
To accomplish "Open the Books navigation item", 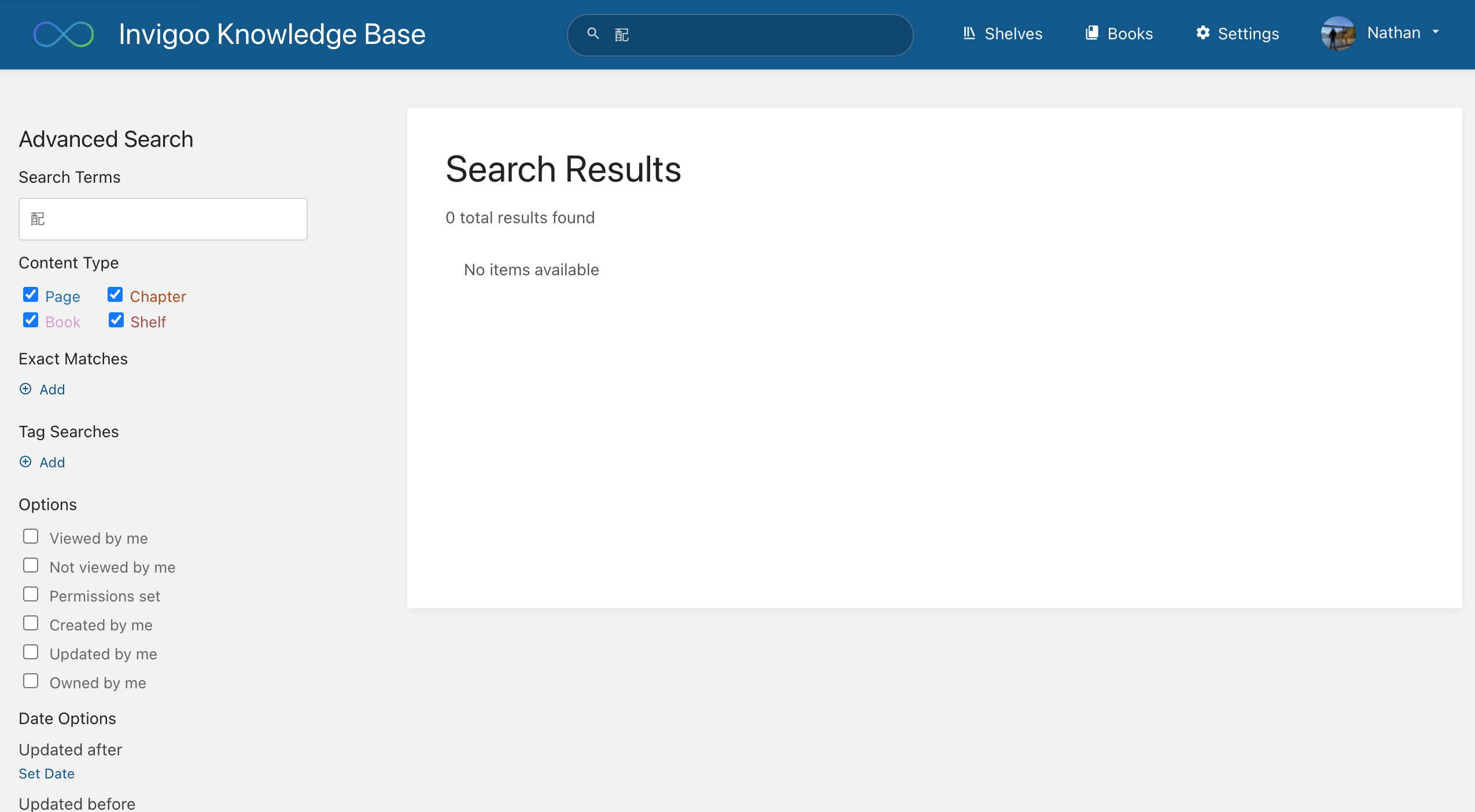I will pos(1130,34).
